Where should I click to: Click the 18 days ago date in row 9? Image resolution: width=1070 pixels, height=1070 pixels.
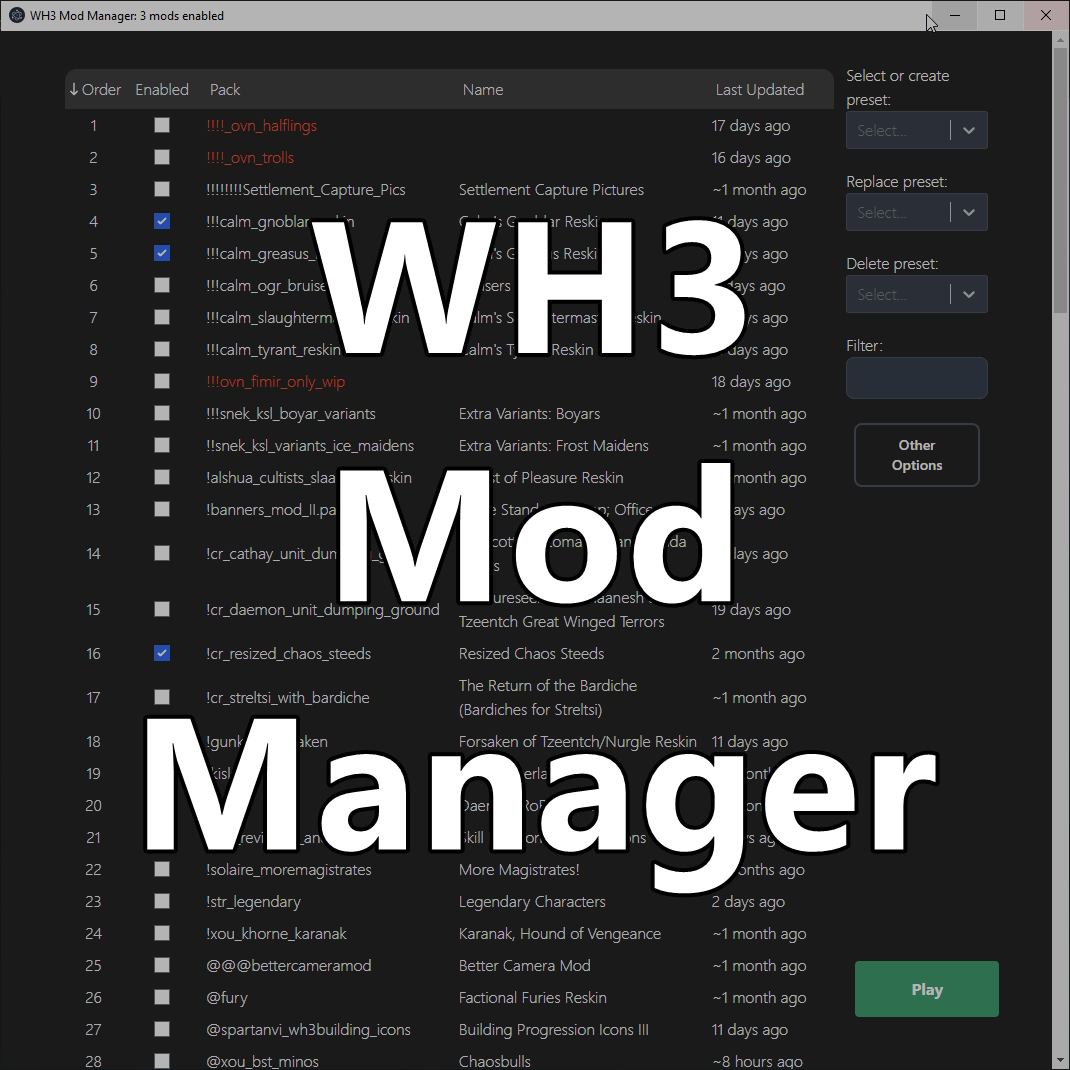(751, 381)
